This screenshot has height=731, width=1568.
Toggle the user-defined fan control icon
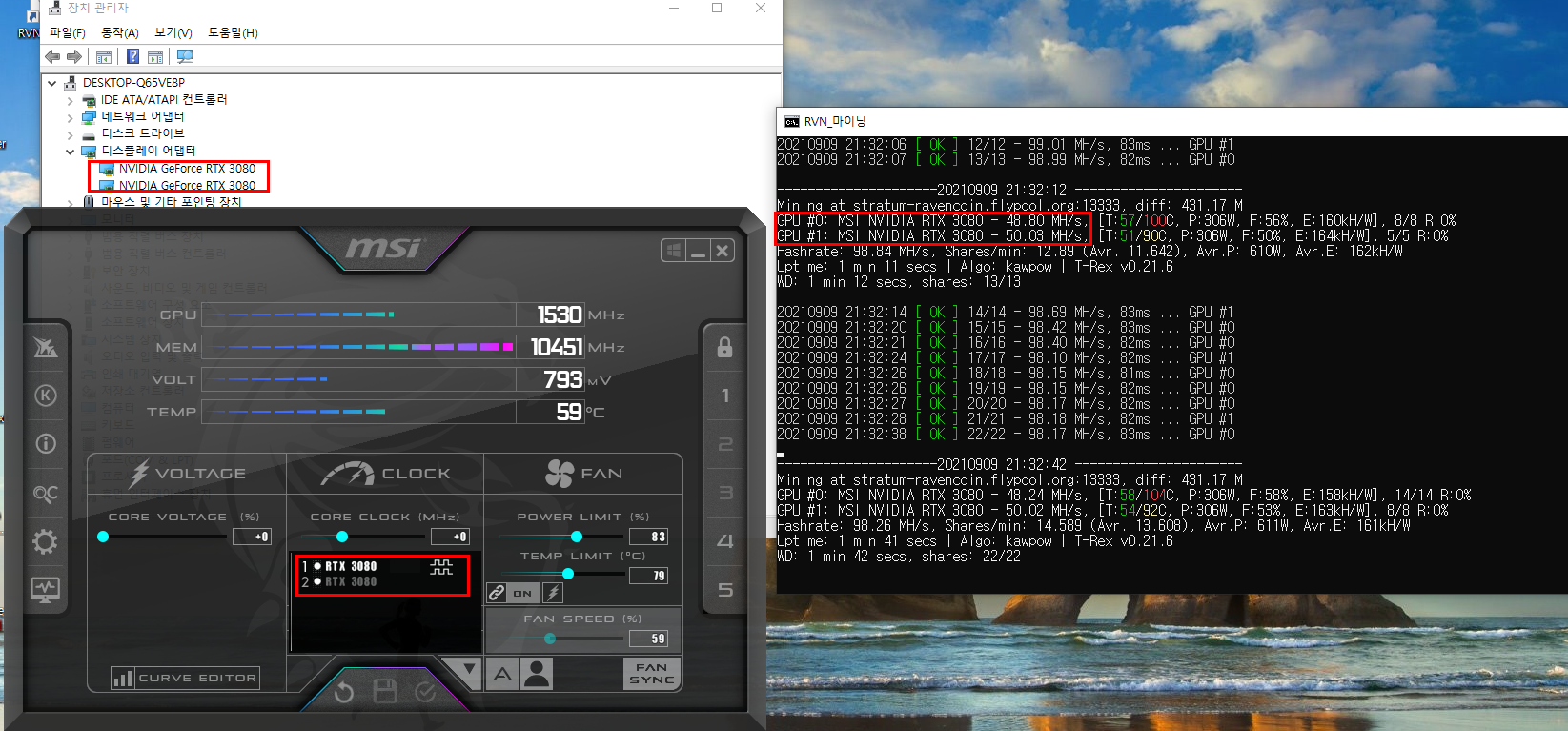538,674
